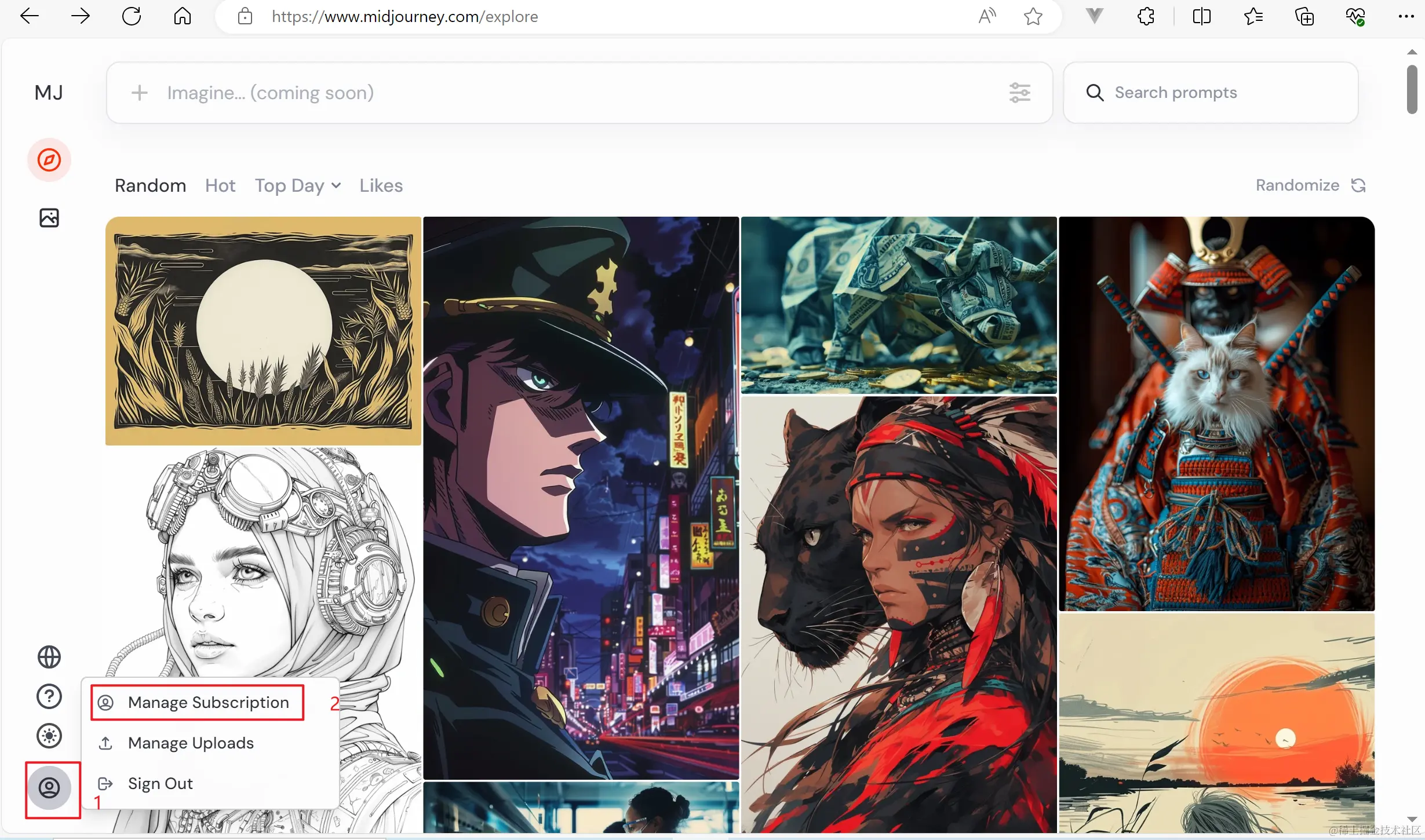The width and height of the screenshot is (1425, 840).
Task: Click the Randomize refresh icon
Action: point(1358,185)
